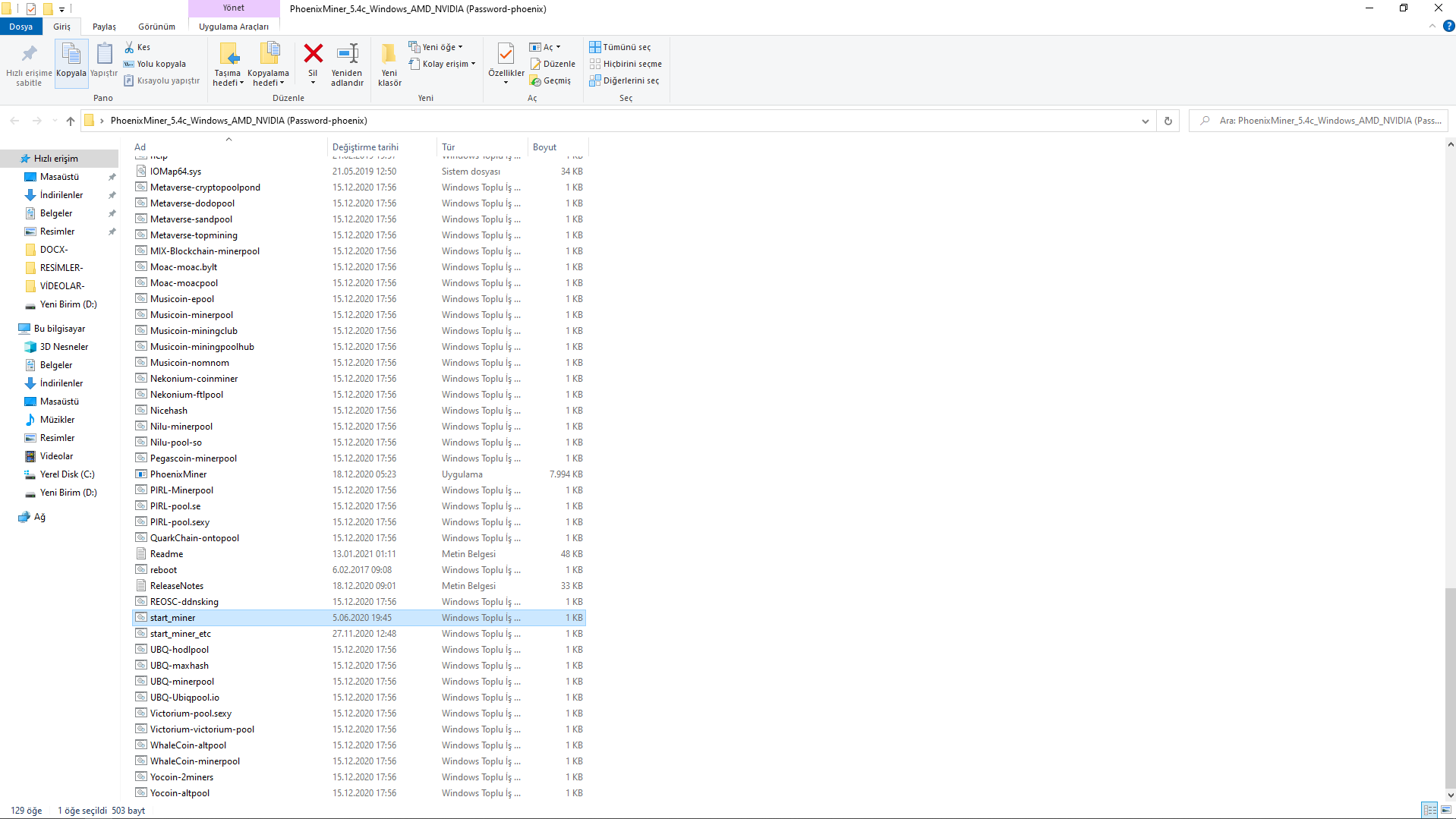The image size is (1456, 819).
Task: Open the Kolay erişim dropdown
Action: [443, 64]
